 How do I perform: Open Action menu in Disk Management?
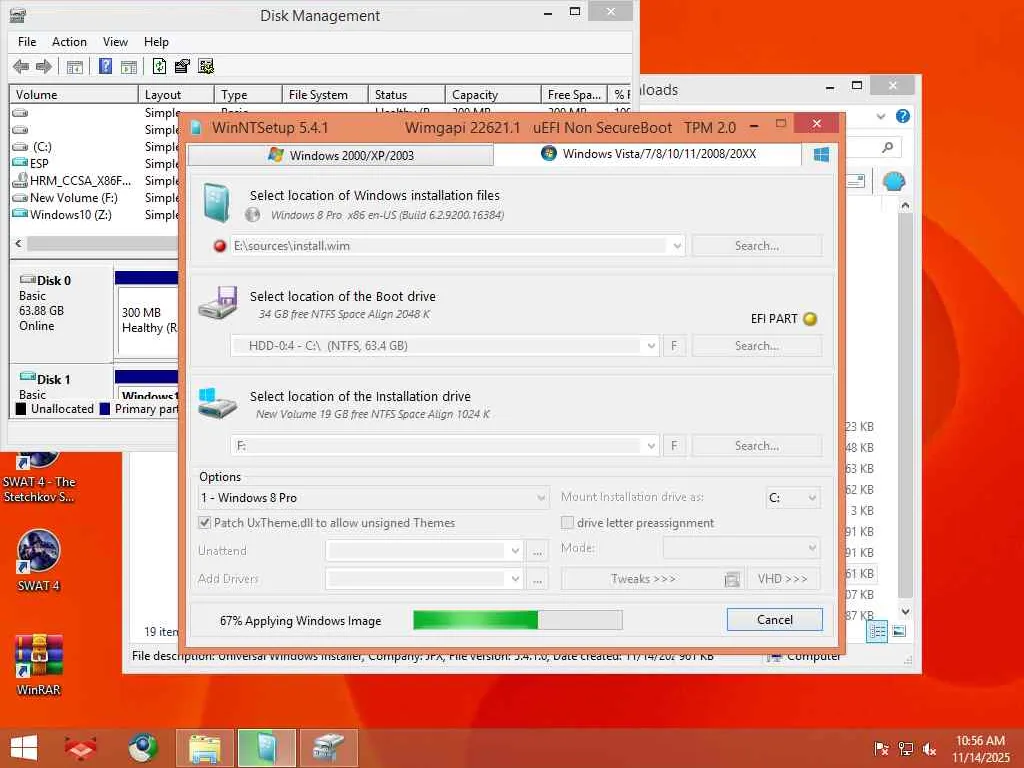click(69, 42)
